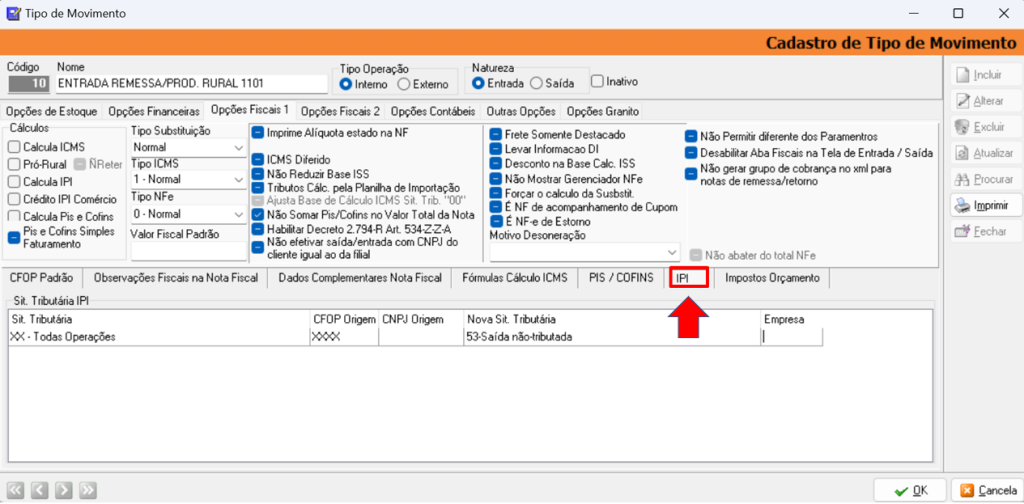
Task: Toggle Não Mostrar Gerenciador NFe
Action: point(496,178)
